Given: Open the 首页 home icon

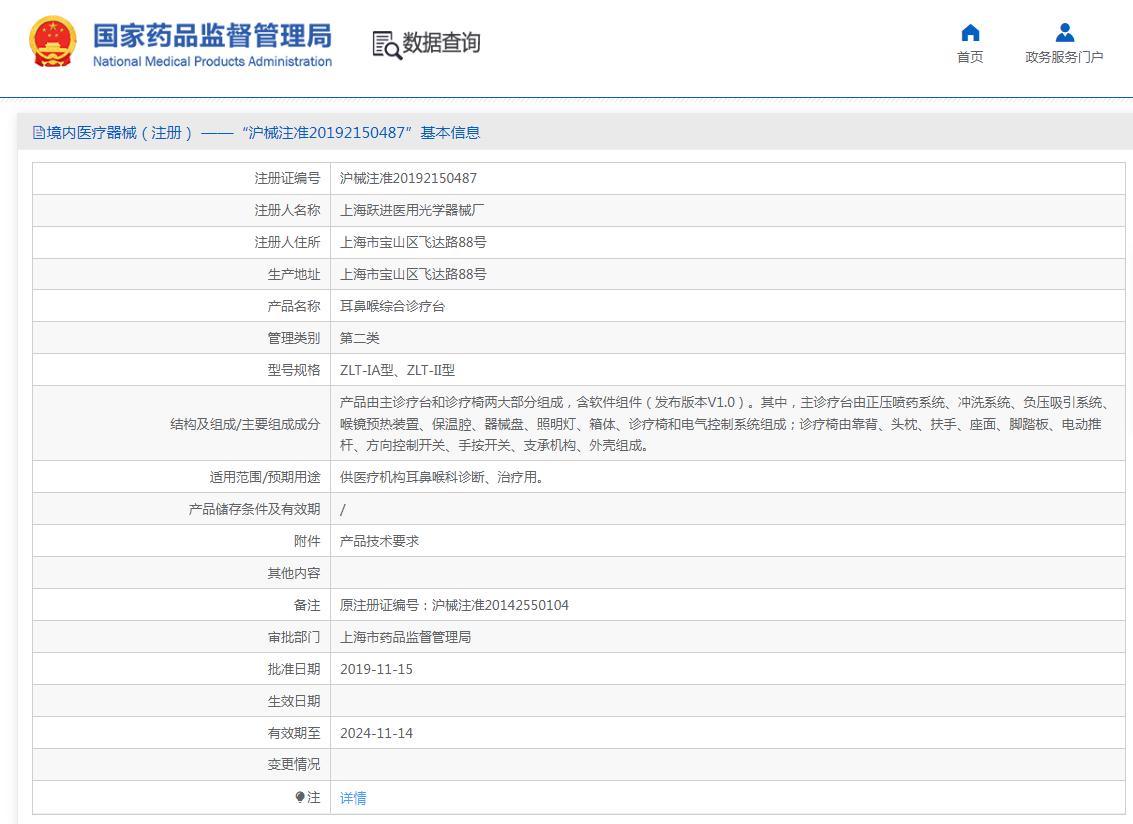Looking at the screenshot, I should (970, 33).
